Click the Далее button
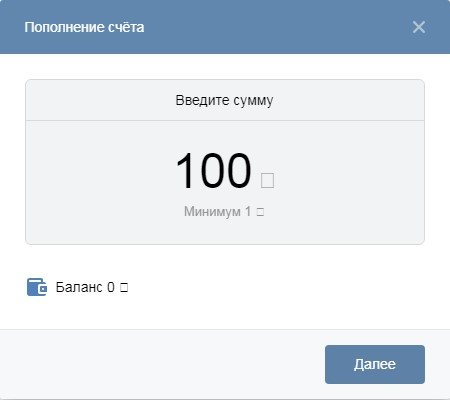 point(375,364)
